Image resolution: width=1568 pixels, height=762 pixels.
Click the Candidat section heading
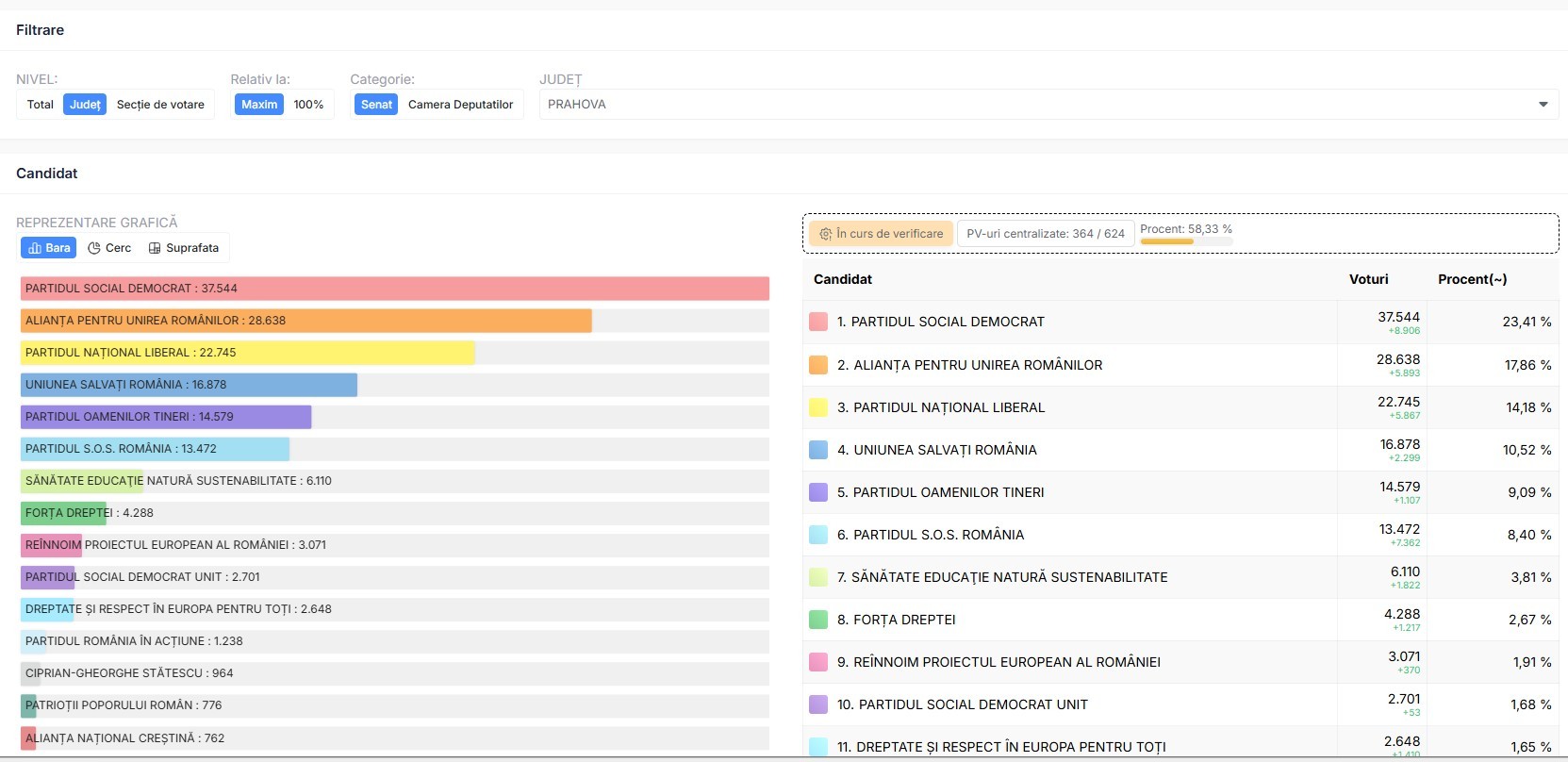click(x=47, y=174)
